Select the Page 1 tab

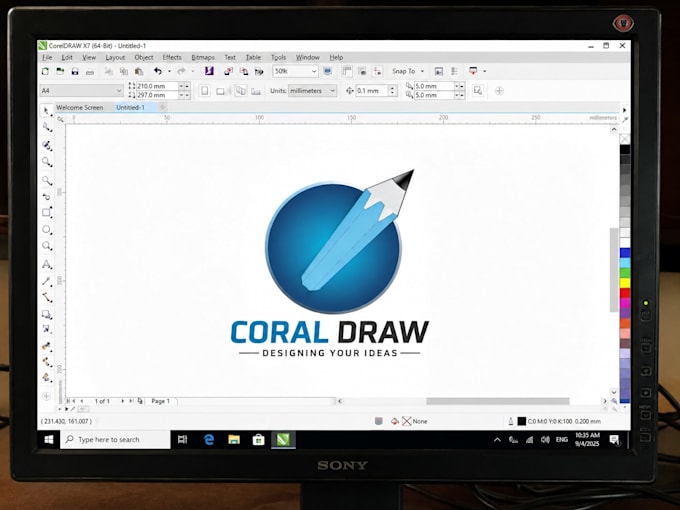[160, 401]
